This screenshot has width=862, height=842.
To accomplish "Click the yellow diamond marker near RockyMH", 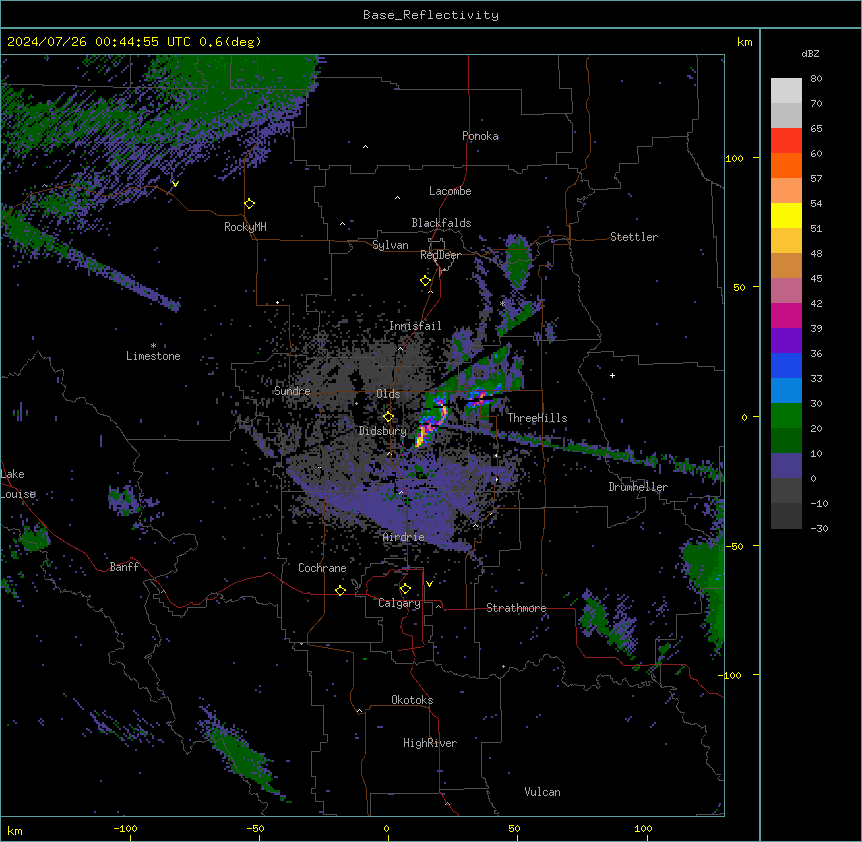I will pos(250,204).
